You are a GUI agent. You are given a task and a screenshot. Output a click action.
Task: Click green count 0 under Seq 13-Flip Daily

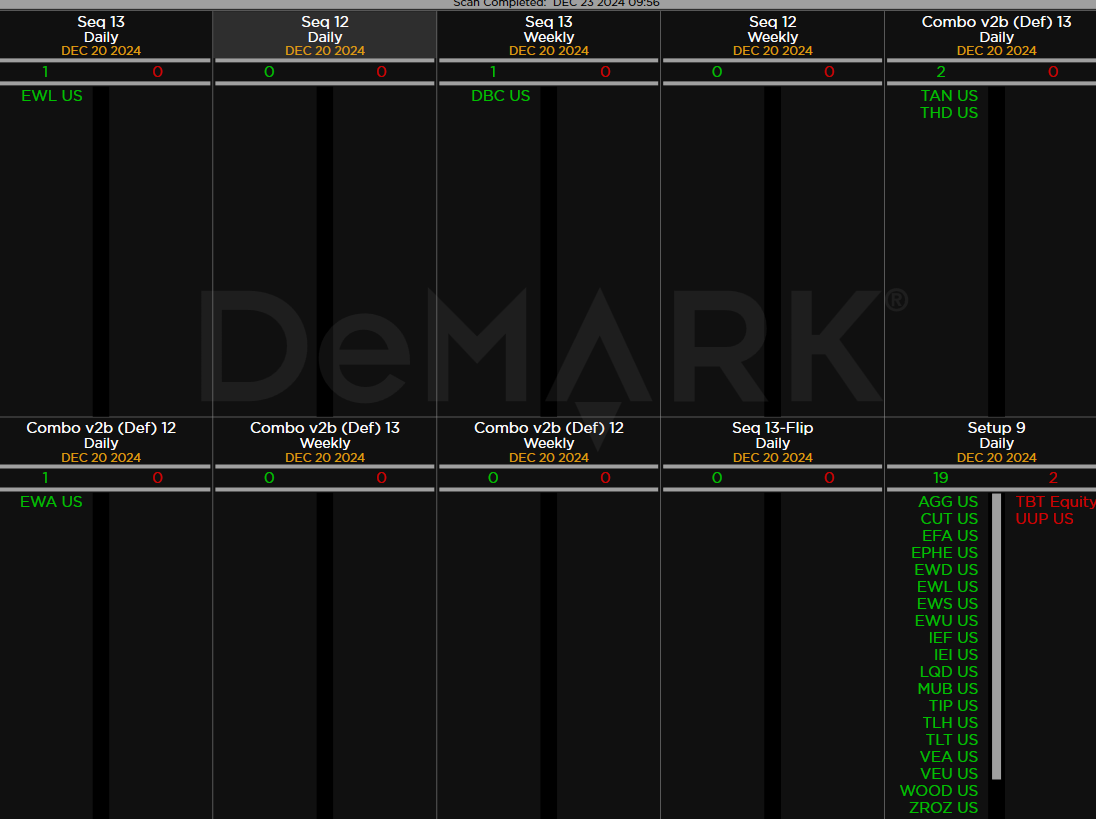point(717,478)
